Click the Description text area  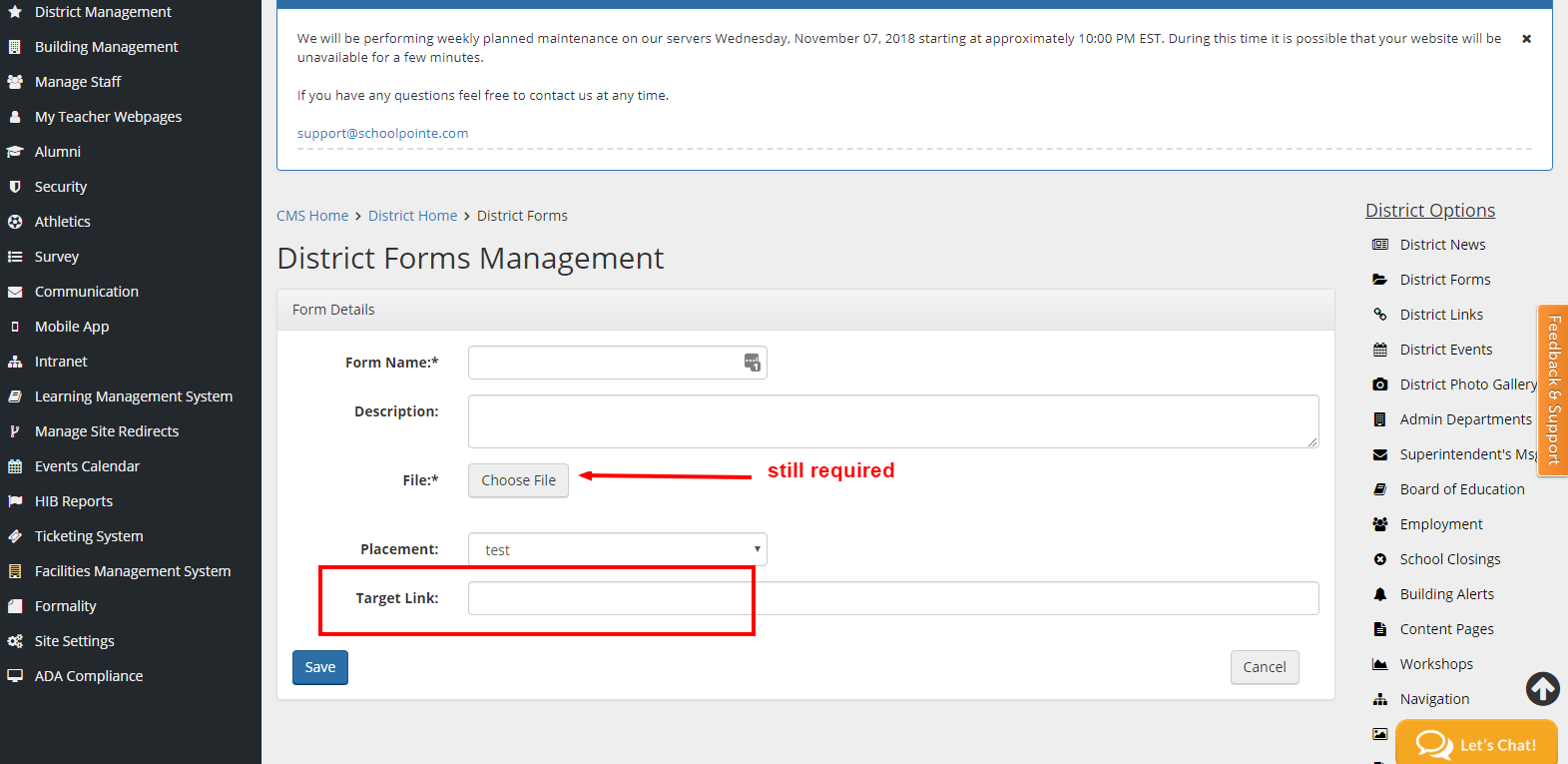click(x=892, y=421)
